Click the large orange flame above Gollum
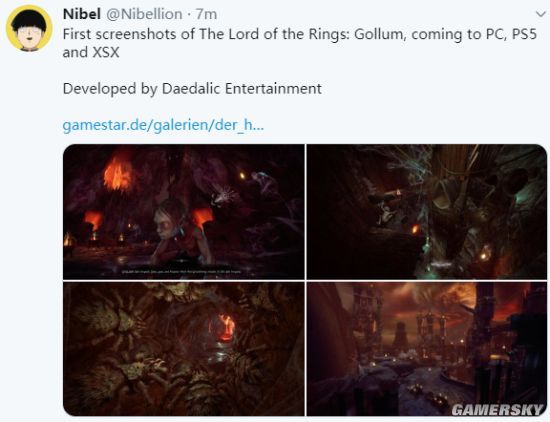550x422 pixels. point(118,173)
